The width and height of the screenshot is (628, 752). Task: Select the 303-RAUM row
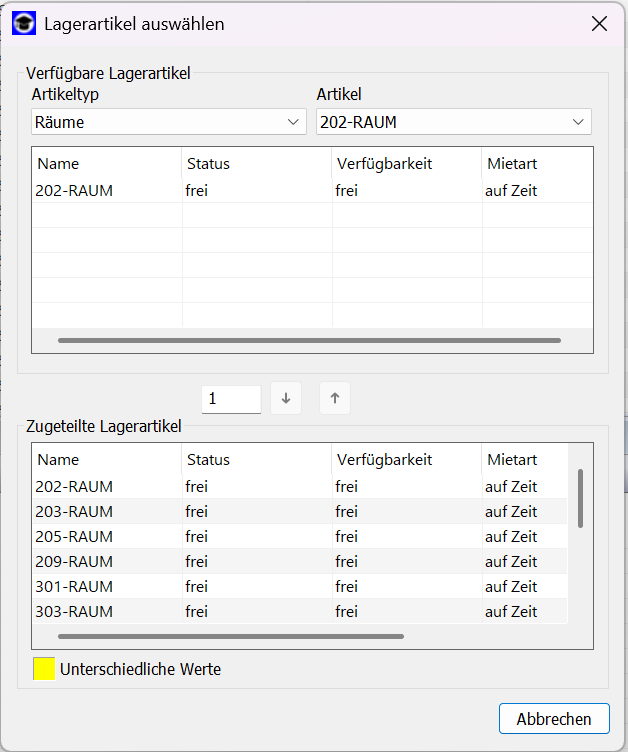coord(300,611)
